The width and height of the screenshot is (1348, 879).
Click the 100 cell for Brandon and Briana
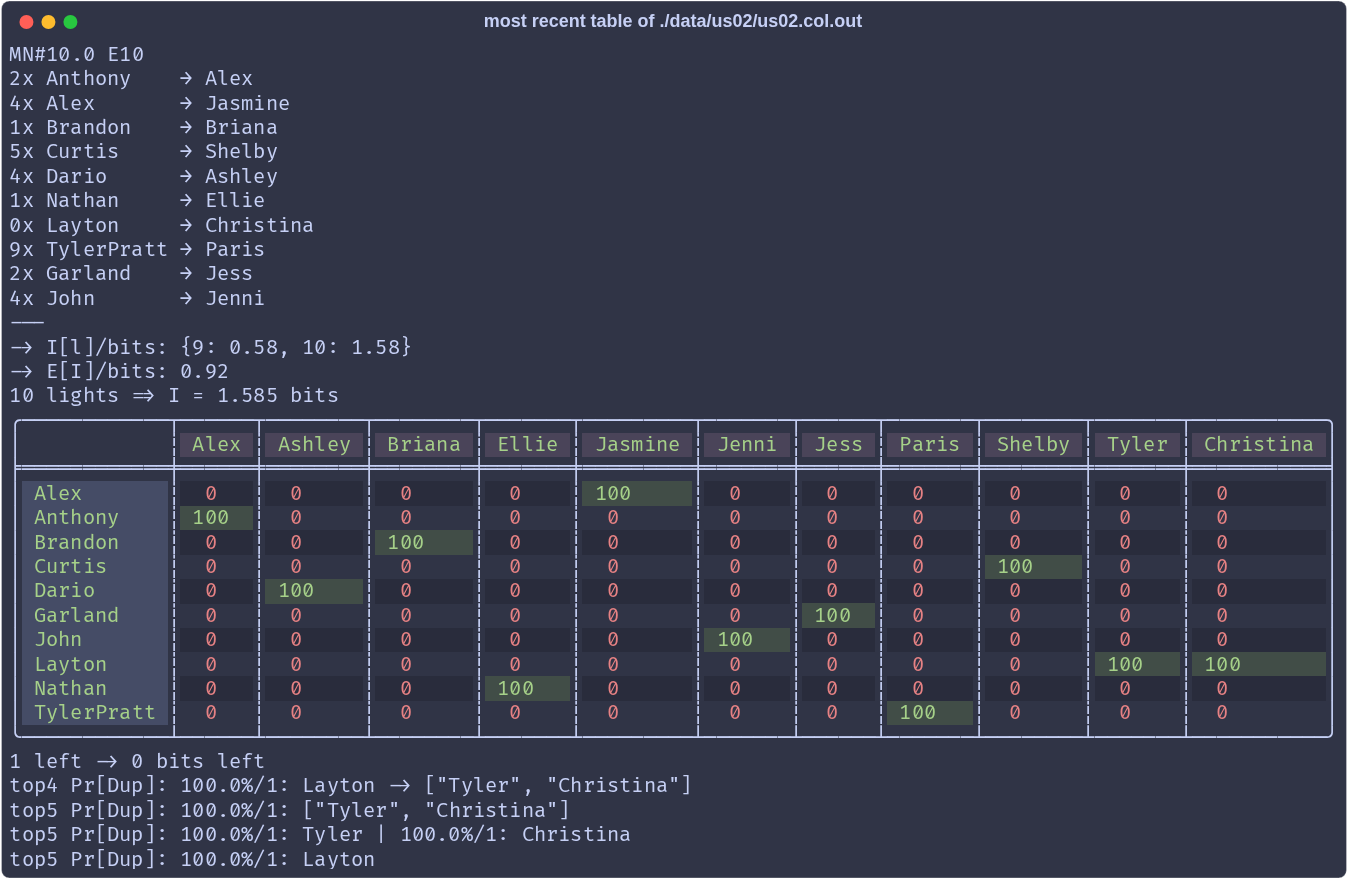pos(424,542)
